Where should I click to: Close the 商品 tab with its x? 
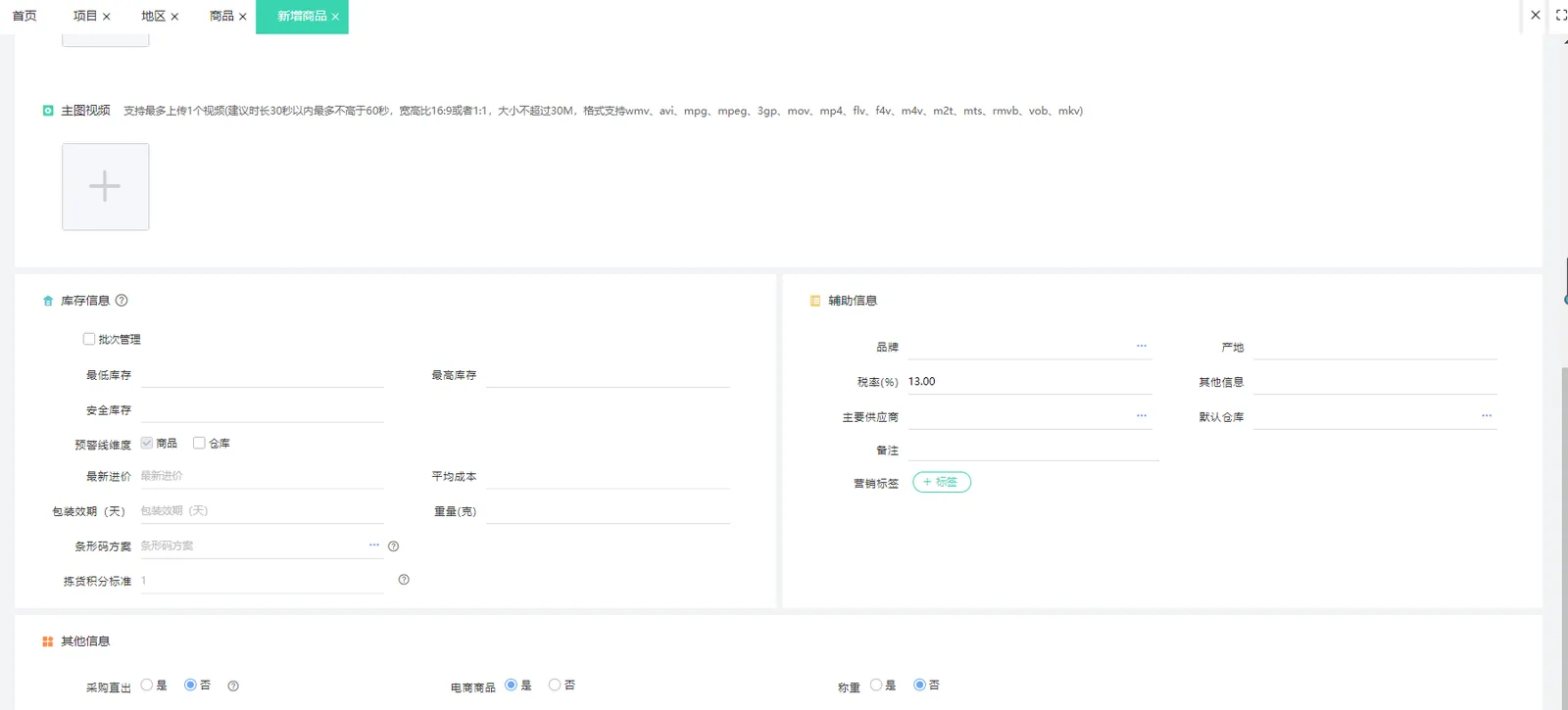click(242, 17)
